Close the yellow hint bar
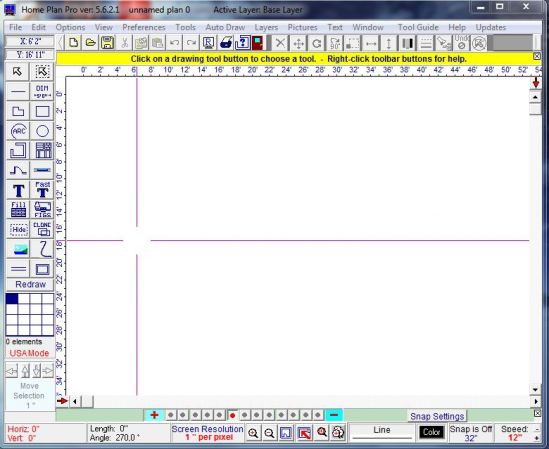This screenshot has width=549, height=449. coord(537,56)
